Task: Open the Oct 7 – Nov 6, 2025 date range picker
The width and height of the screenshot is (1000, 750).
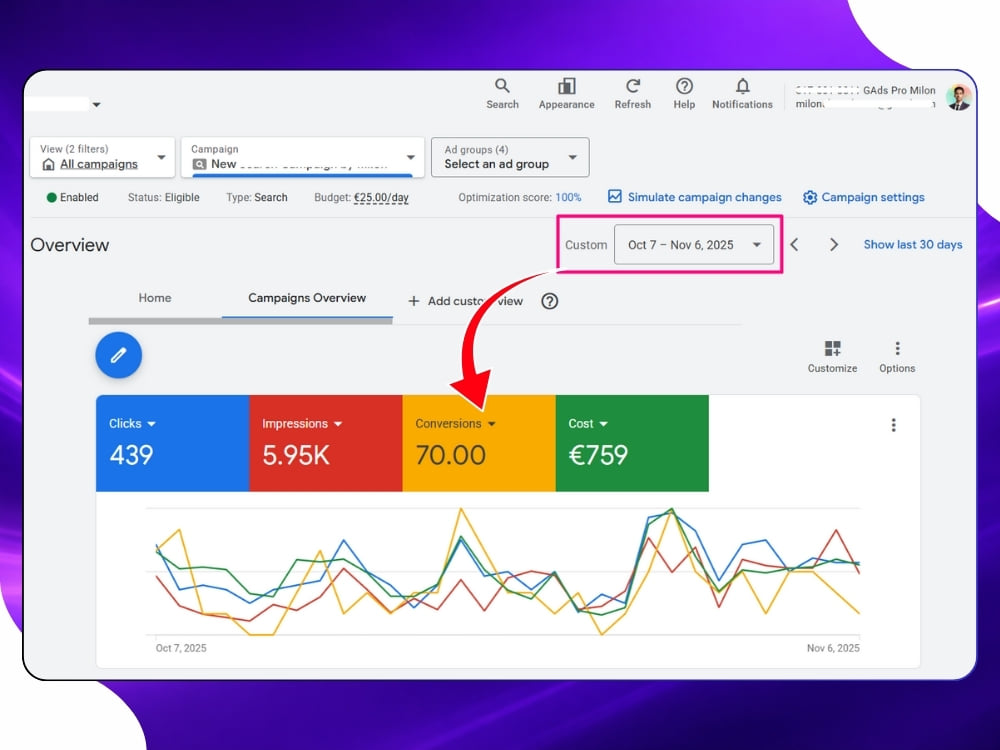Action: click(x=694, y=245)
